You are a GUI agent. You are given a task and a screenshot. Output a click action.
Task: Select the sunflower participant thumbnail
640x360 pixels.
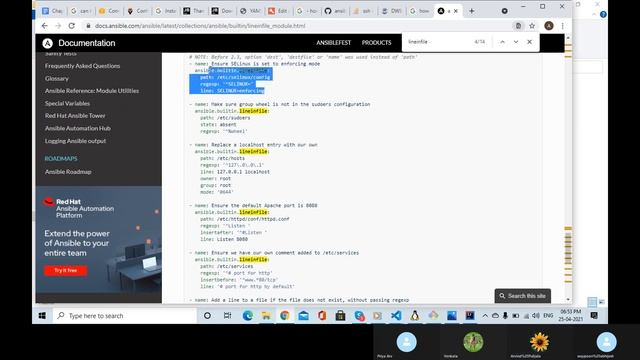click(x=540, y=342)
